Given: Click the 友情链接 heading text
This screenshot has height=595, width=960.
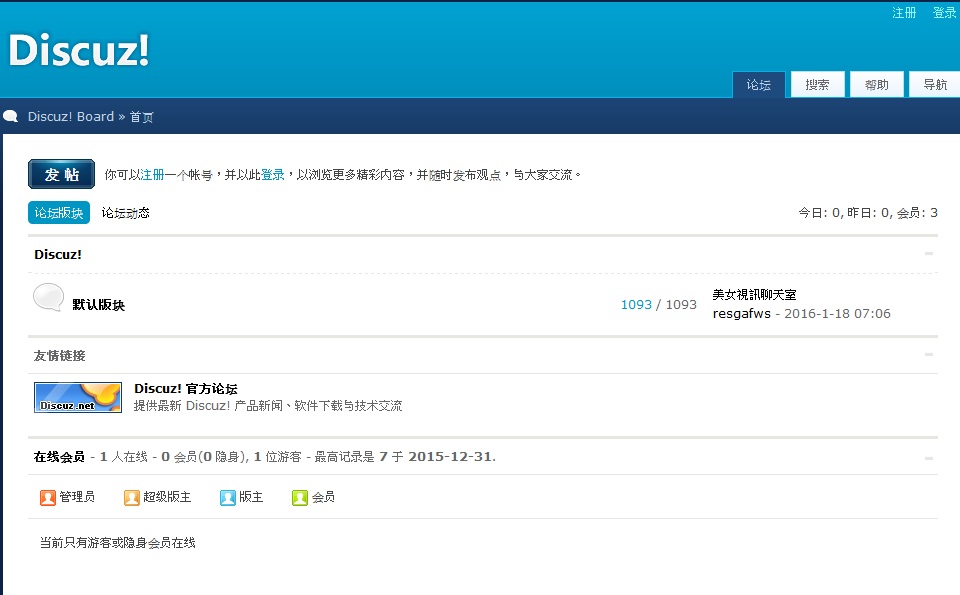Looking at the screenshot, I should click(x=59, y=355).
